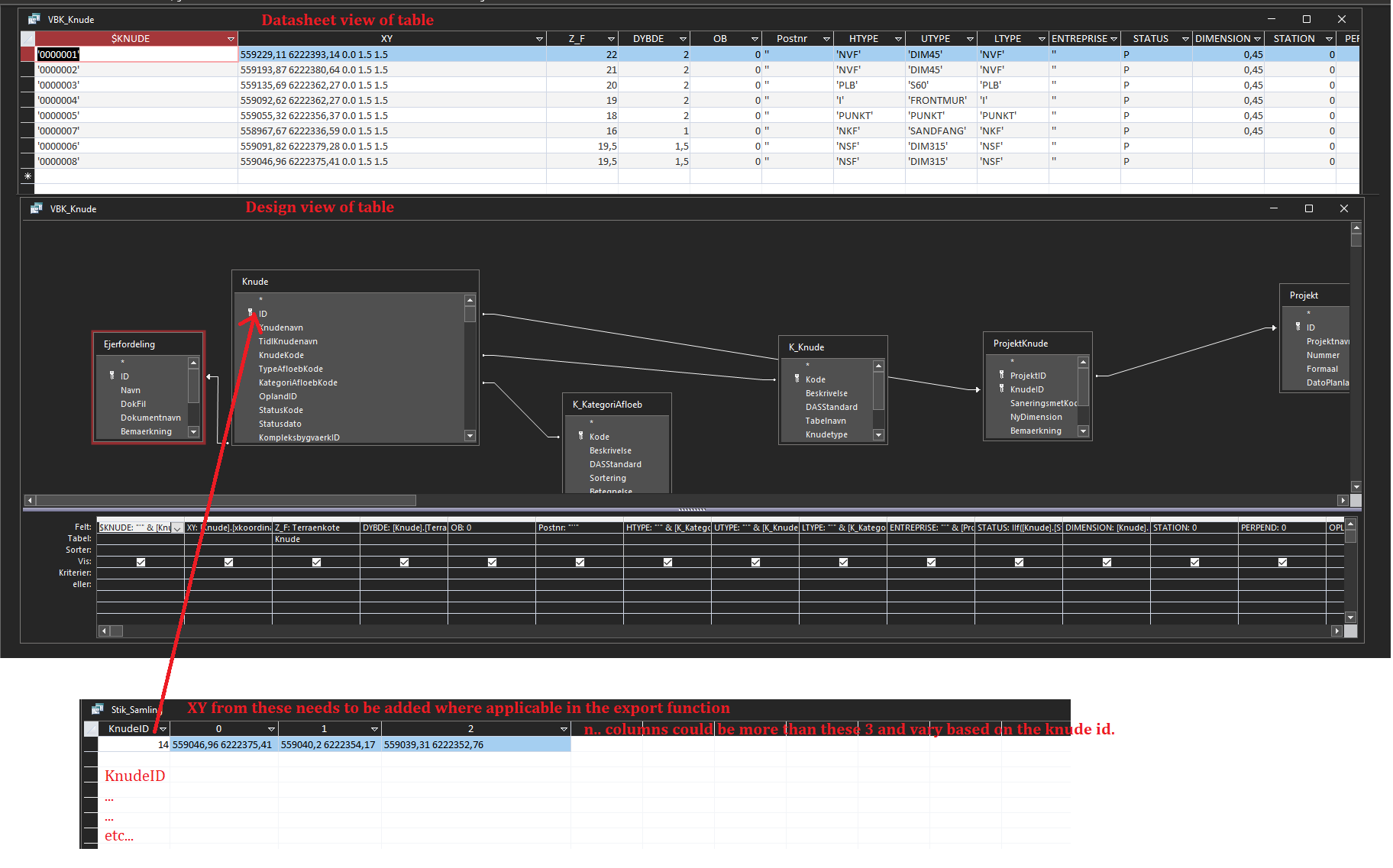Click query grid horizontal scroll-right arrow
Screen dimensions: 1393x868
(x=1336, y=631)
